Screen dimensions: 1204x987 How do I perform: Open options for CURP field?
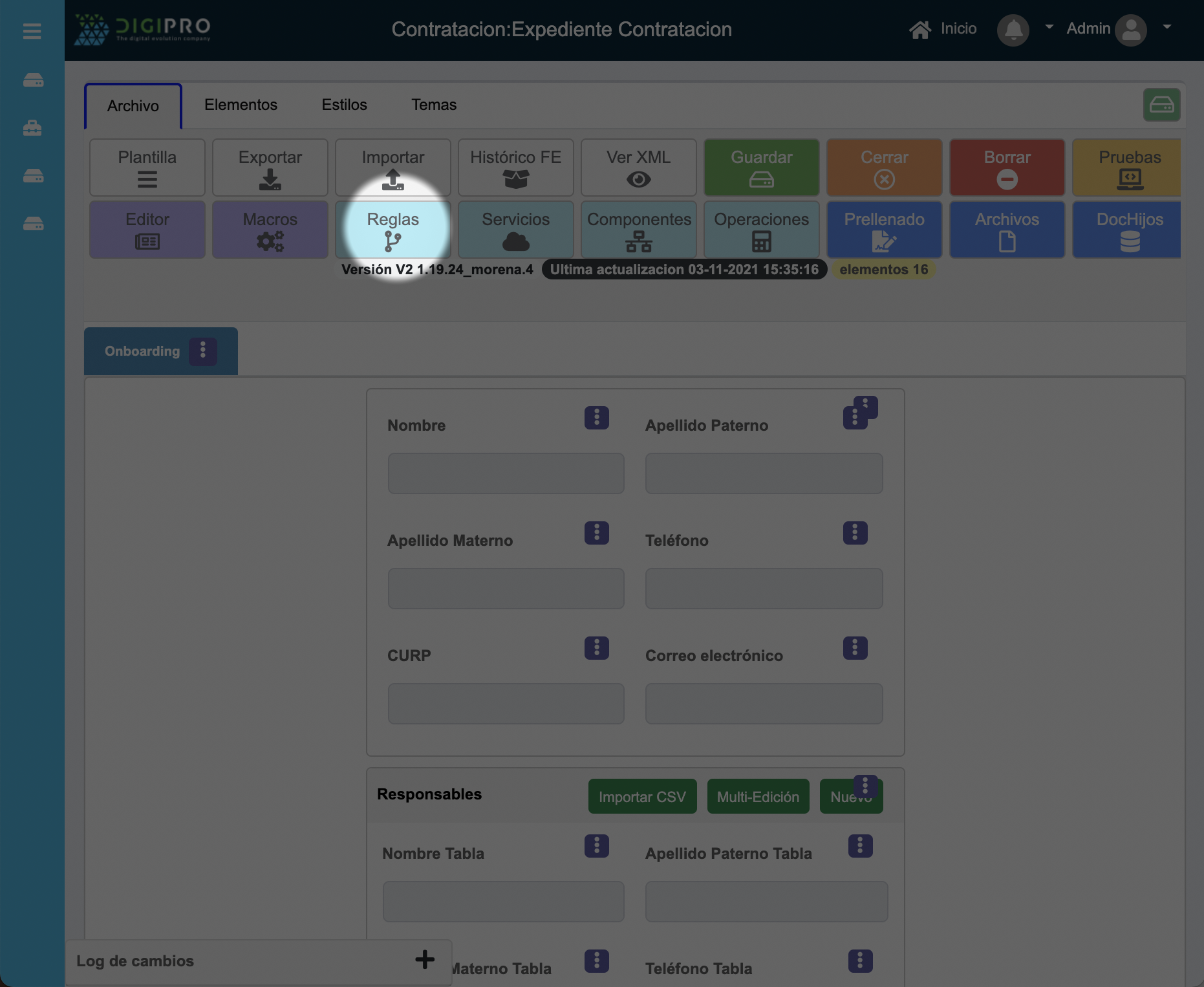click(596, 648)
